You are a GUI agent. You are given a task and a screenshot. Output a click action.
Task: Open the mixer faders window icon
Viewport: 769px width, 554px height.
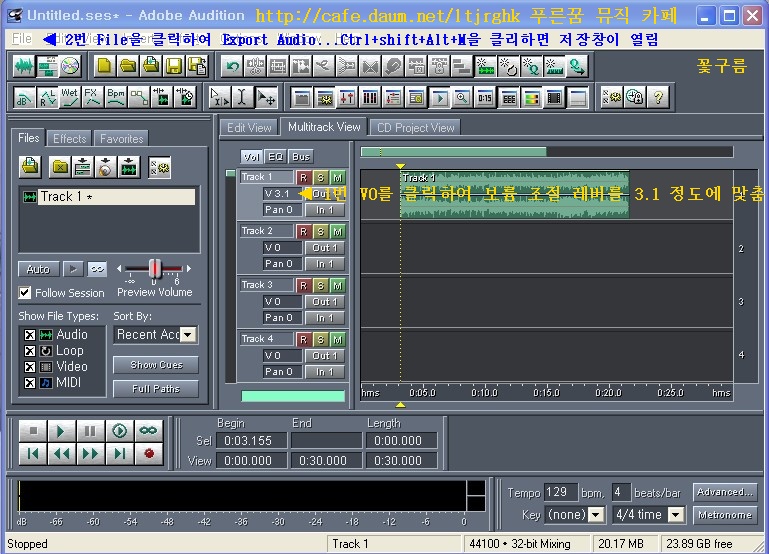[x=347, y=98]
